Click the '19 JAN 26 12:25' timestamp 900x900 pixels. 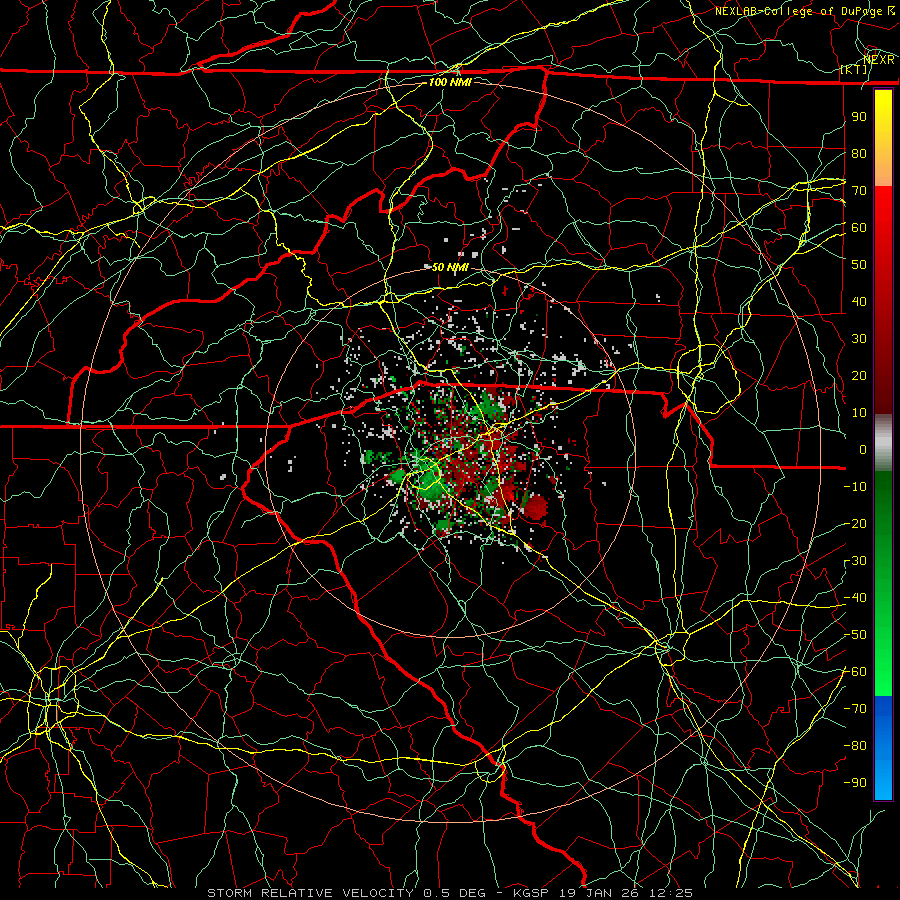click(x=624, y=893)
